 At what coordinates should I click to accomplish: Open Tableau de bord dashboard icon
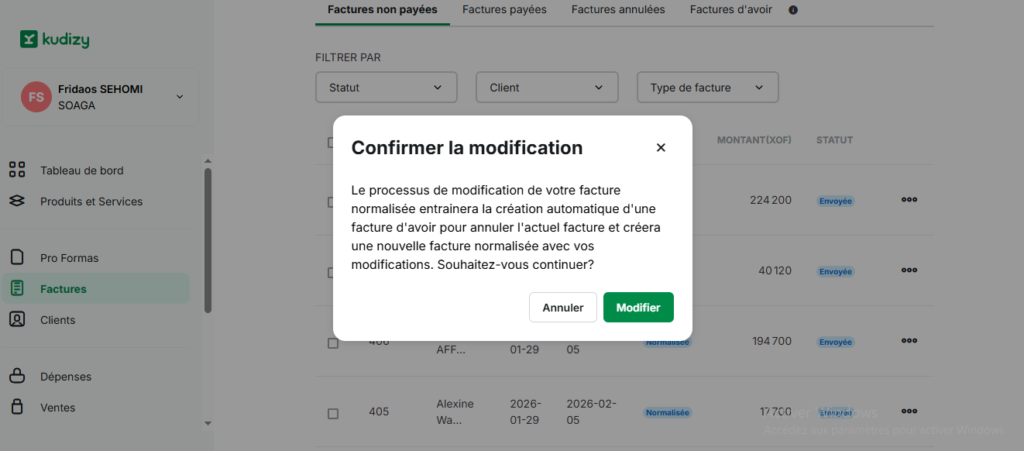[x=17, y=170]
